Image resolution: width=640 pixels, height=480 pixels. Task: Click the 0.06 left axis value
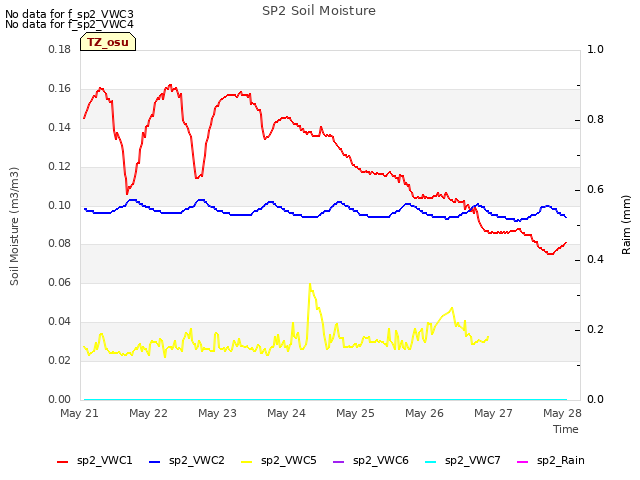[60, 282]
